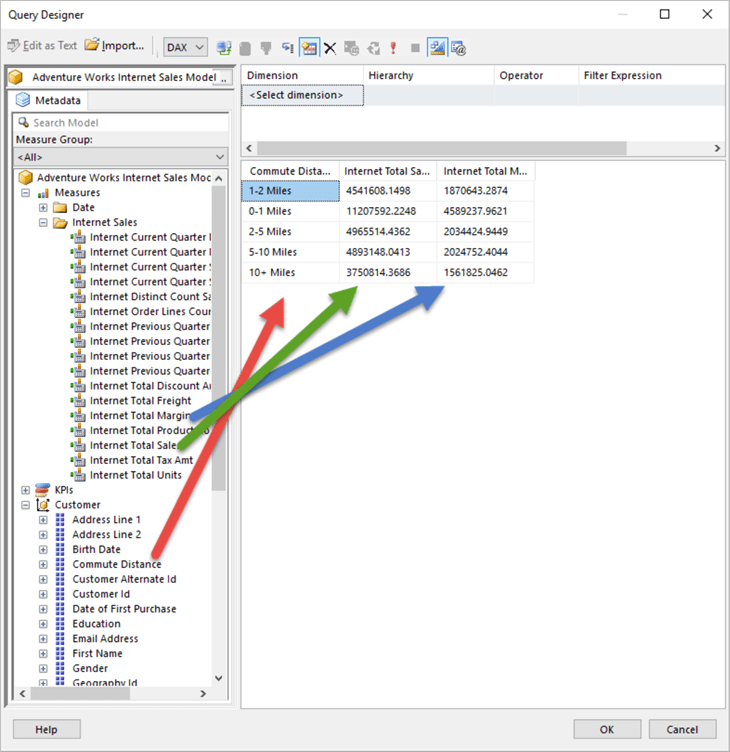Expand the Address Line 1 attribute

point(43,520)
